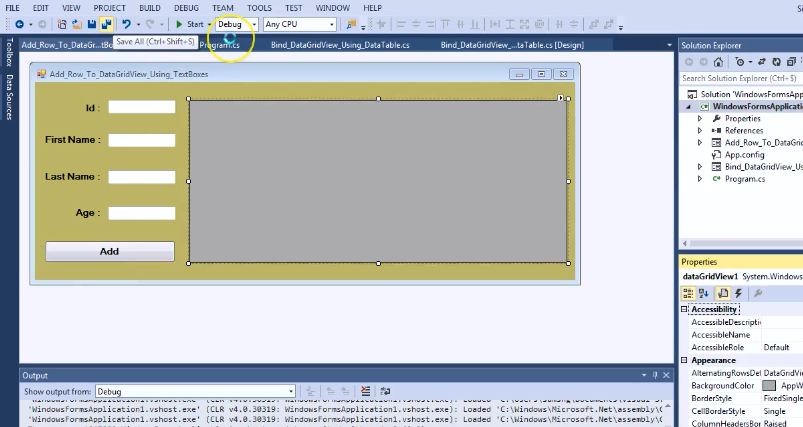
Task: Click the Categorized view icon in Properties
Action: point(689,293)
